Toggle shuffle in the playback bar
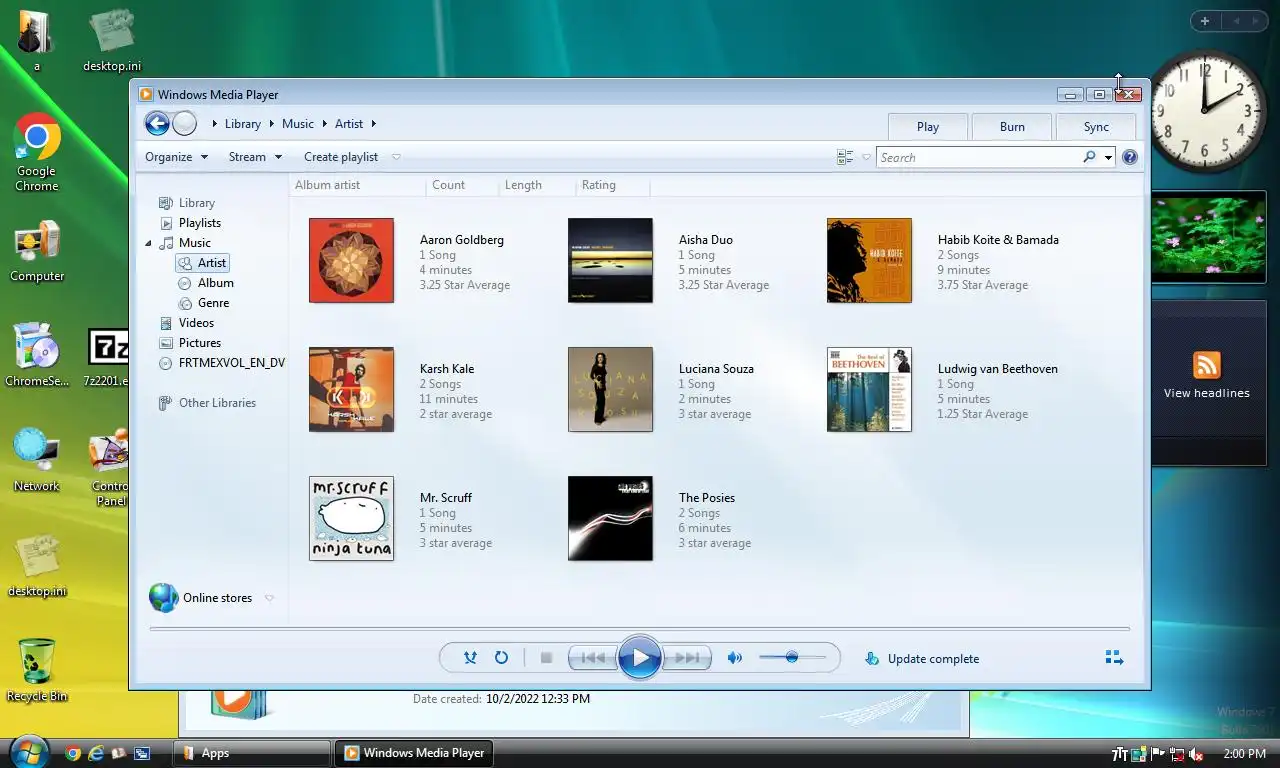Image resolution: width=1280 pixels, height=768 pixels. click(x=470, y=658)
